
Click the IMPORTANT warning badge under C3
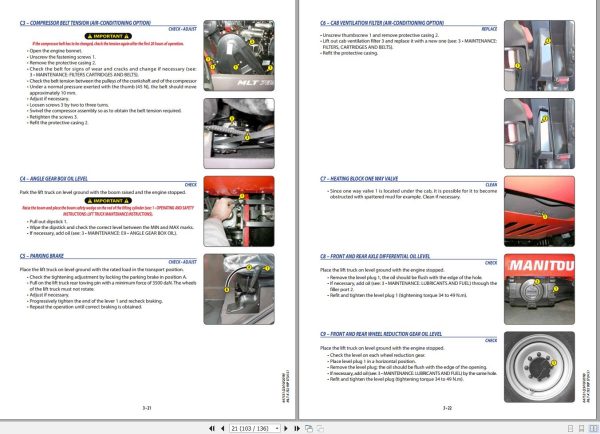108,36
